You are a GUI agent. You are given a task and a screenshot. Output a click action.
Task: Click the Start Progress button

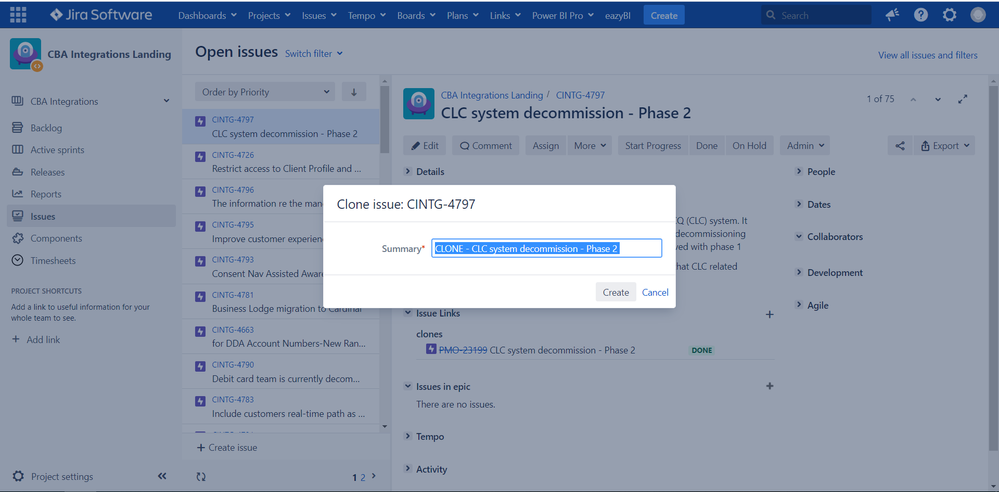[653, 145]
